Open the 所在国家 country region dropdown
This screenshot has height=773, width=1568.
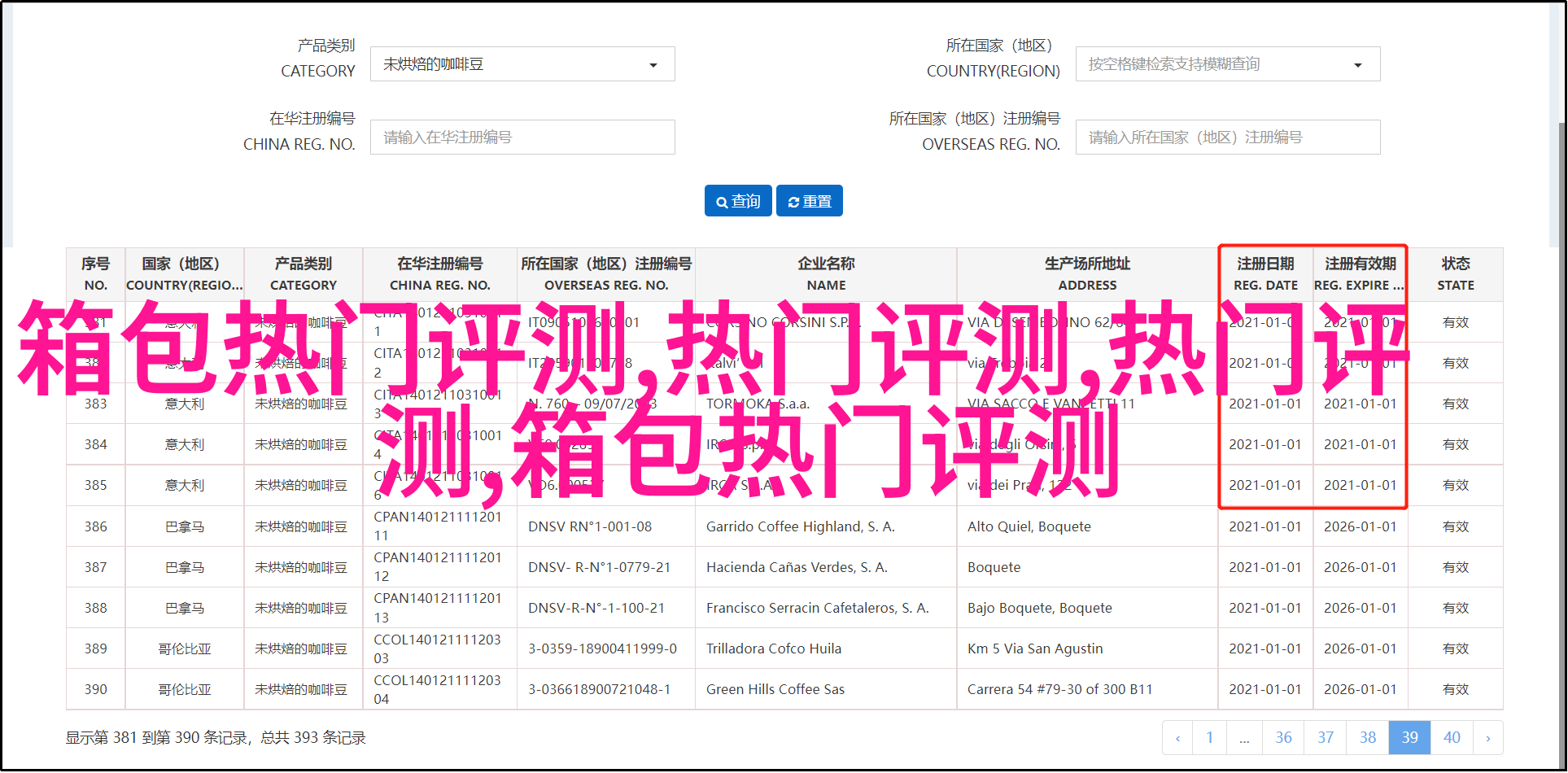pyautogui.click(x=1227, y=64)
